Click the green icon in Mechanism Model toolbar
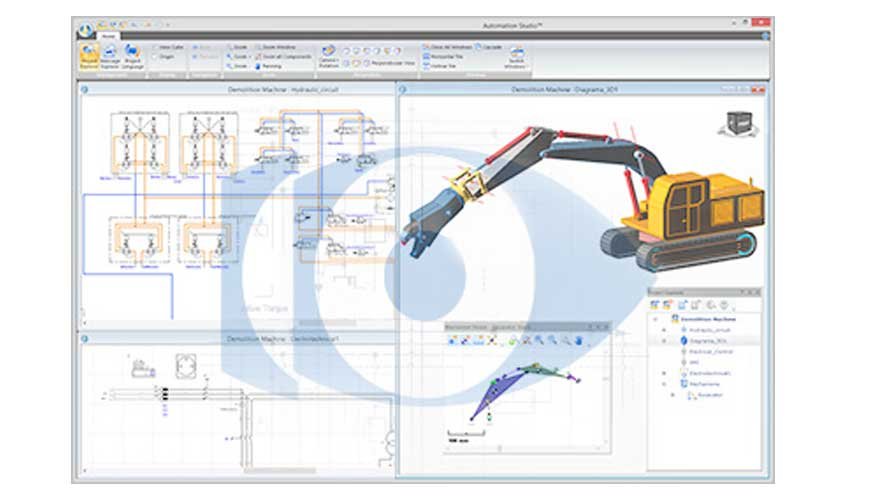Viewport: 870px width, 500px height. tap(513, 340)
